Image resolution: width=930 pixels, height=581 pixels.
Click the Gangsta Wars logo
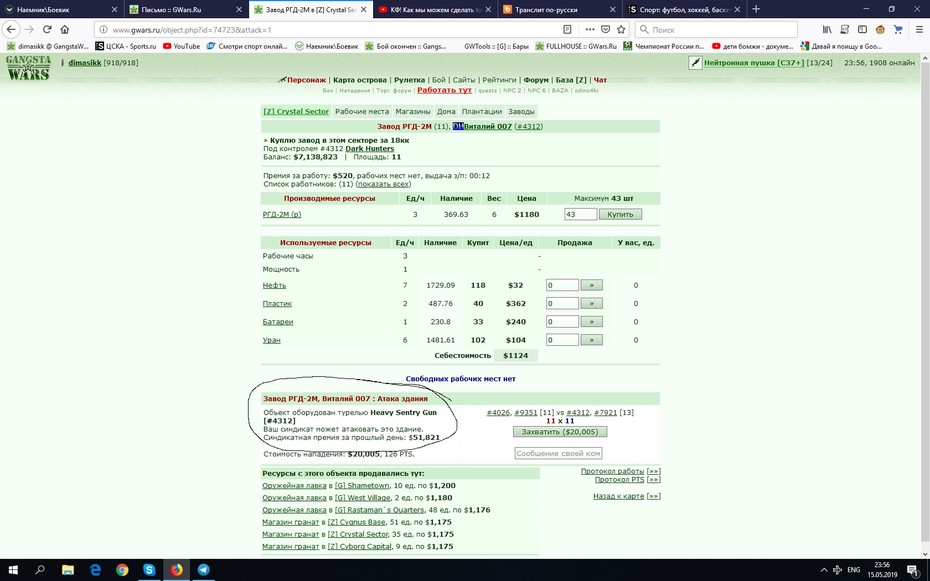(x=28, y=68)
